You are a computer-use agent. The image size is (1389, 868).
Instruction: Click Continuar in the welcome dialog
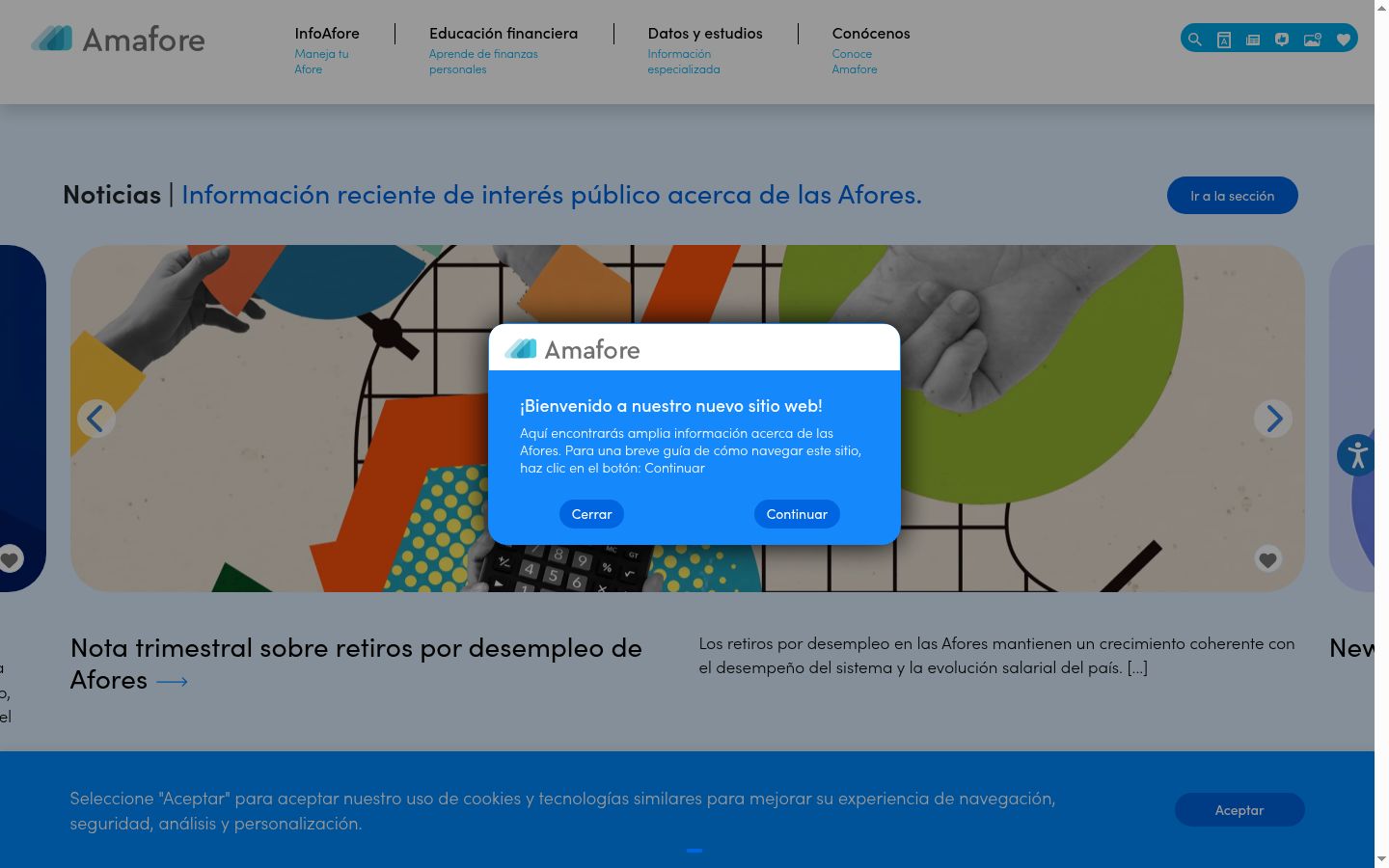click(797, 514)
